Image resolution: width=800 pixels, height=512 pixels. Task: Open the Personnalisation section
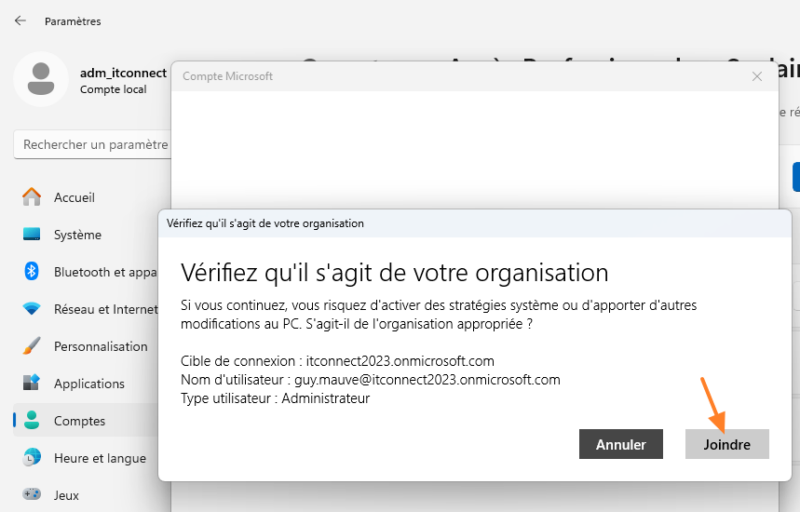[x=101, y=346]
